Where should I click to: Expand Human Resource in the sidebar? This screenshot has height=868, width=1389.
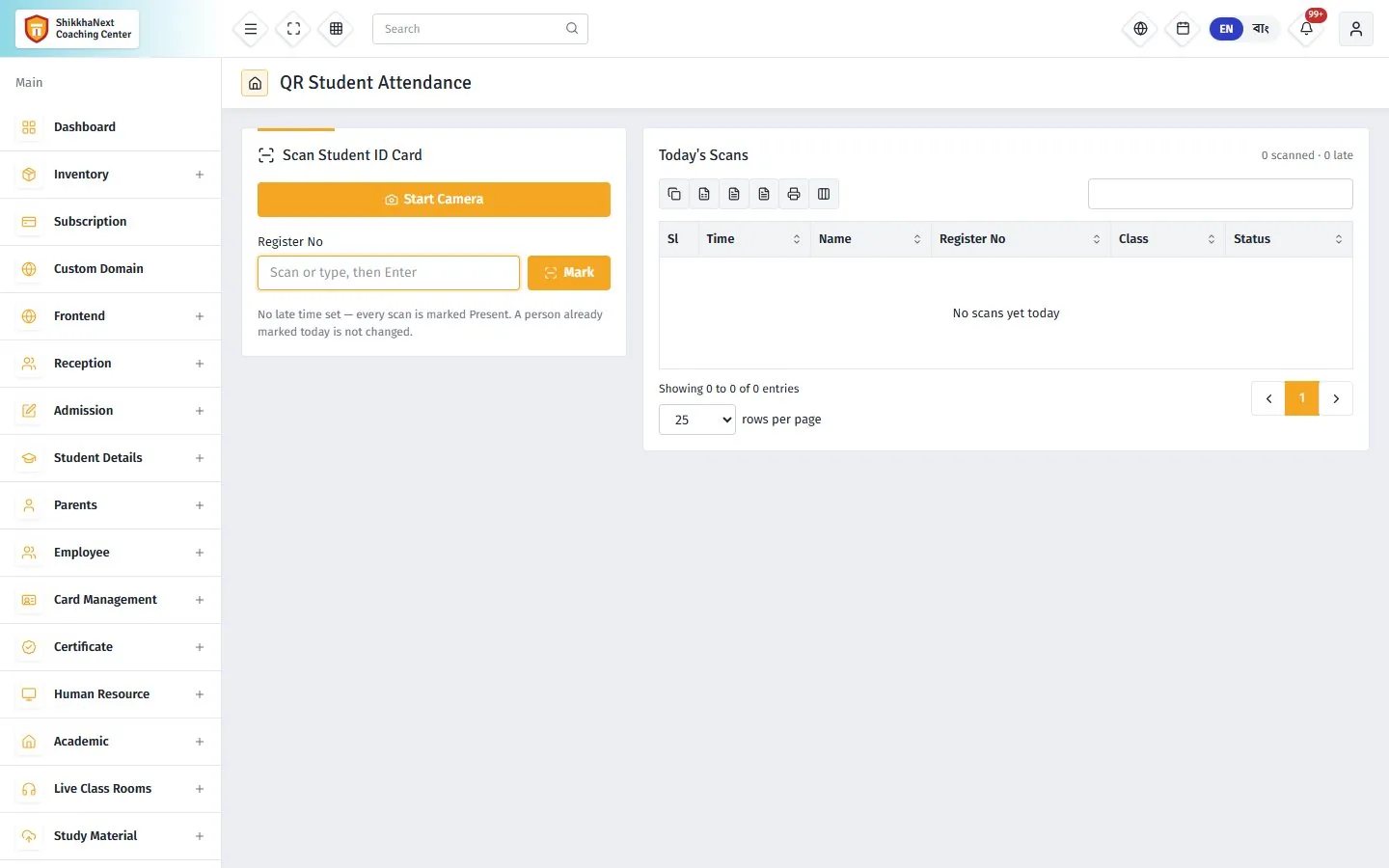click(x=110, y=694)
